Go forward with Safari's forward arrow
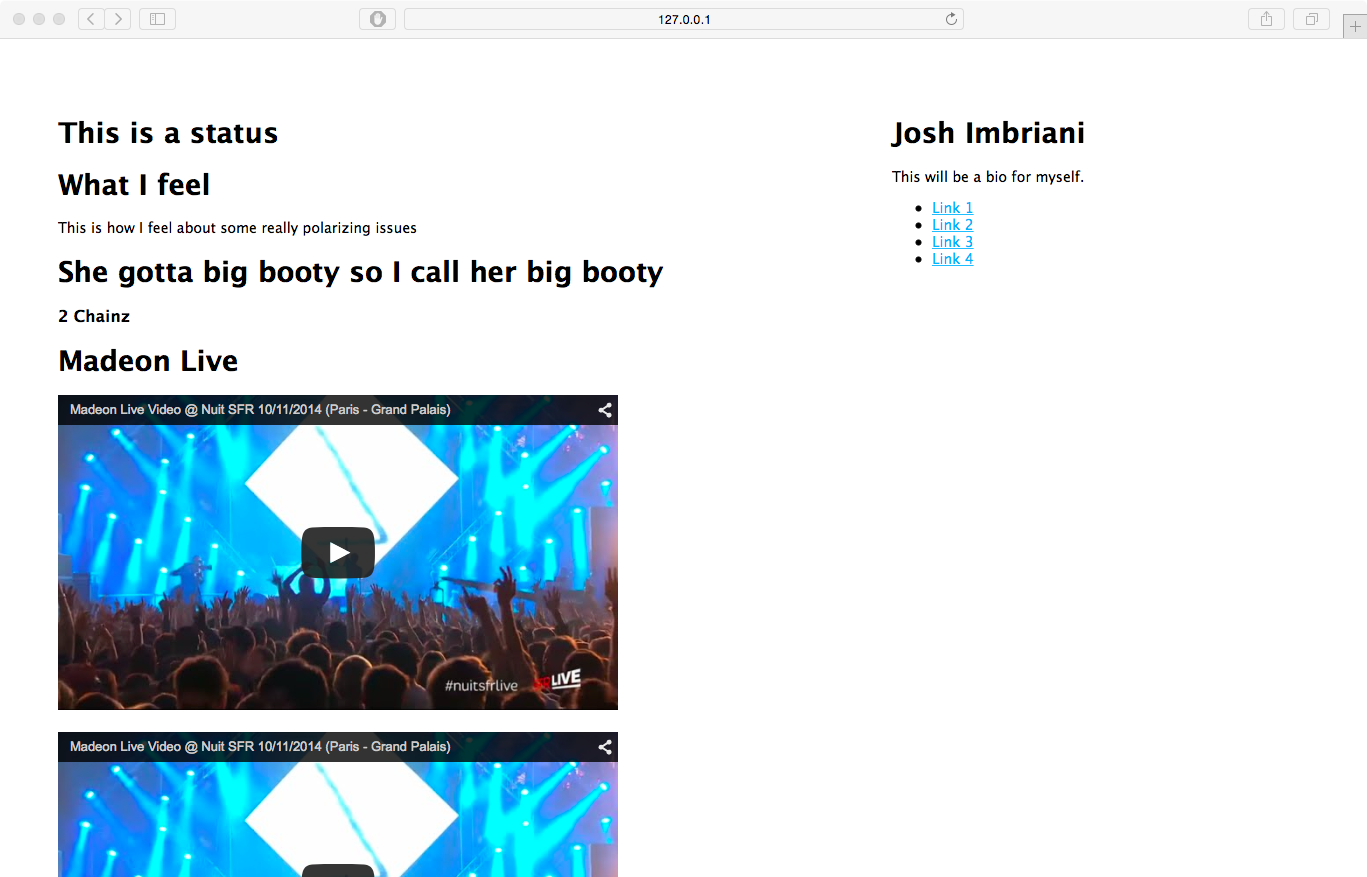 (118, 19)
